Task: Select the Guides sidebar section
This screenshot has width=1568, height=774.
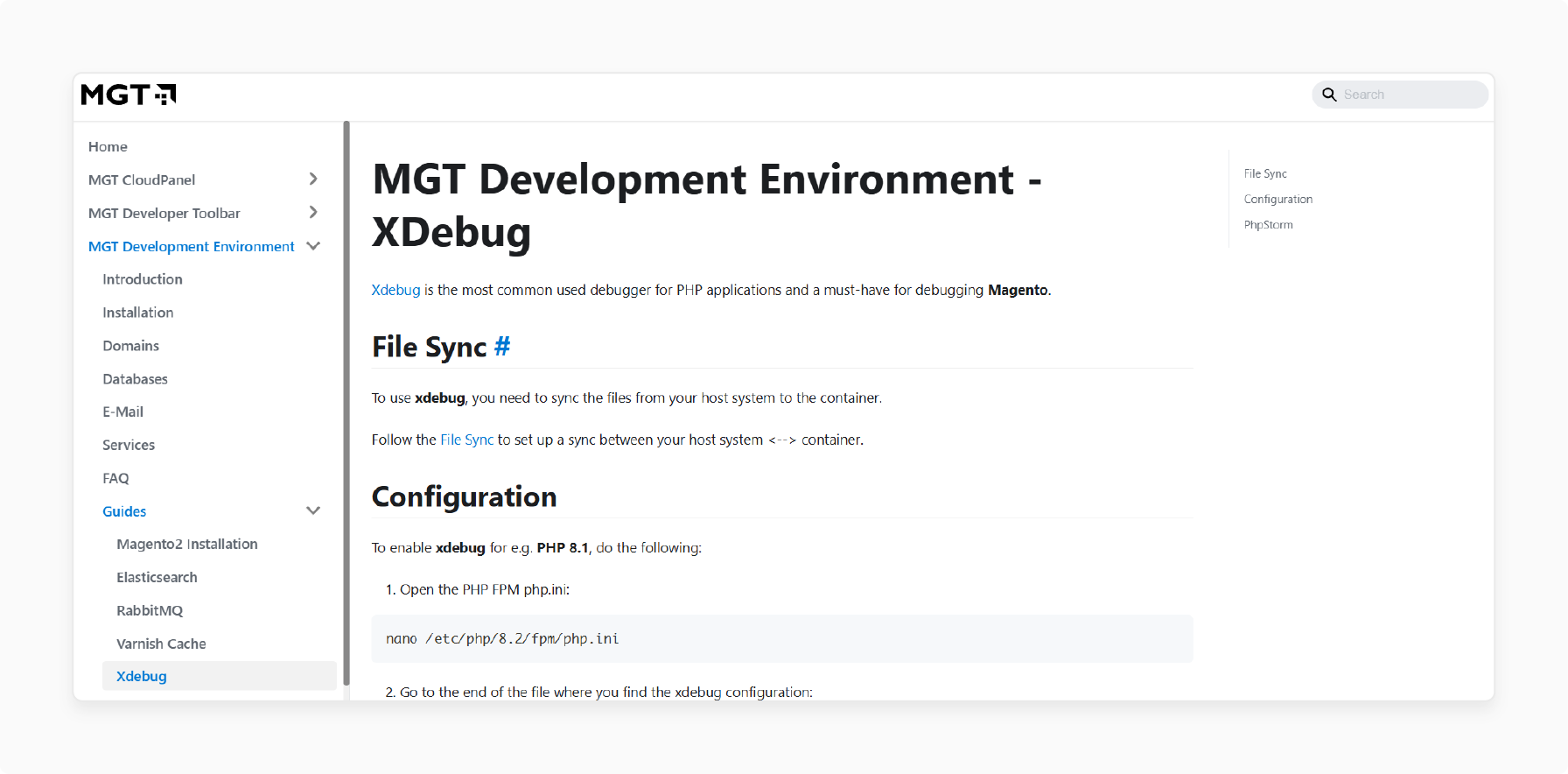Action: [x=124, y=511]
